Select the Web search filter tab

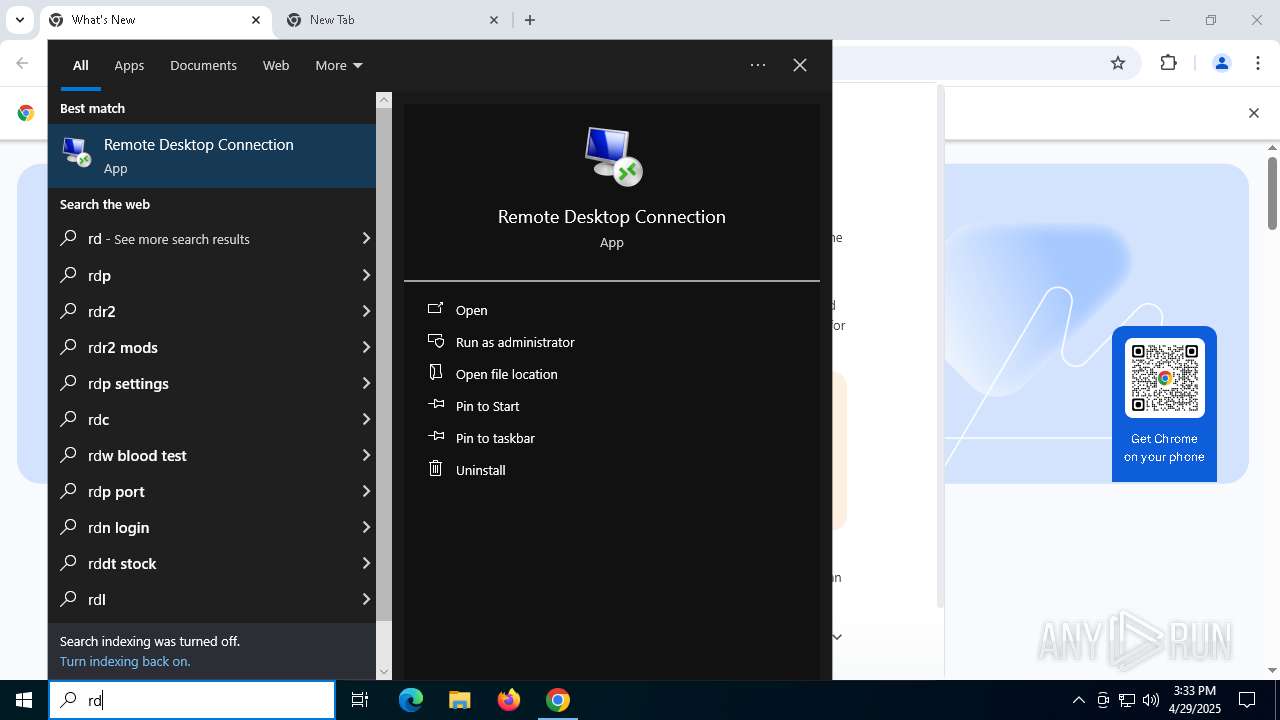coord(276,65)
